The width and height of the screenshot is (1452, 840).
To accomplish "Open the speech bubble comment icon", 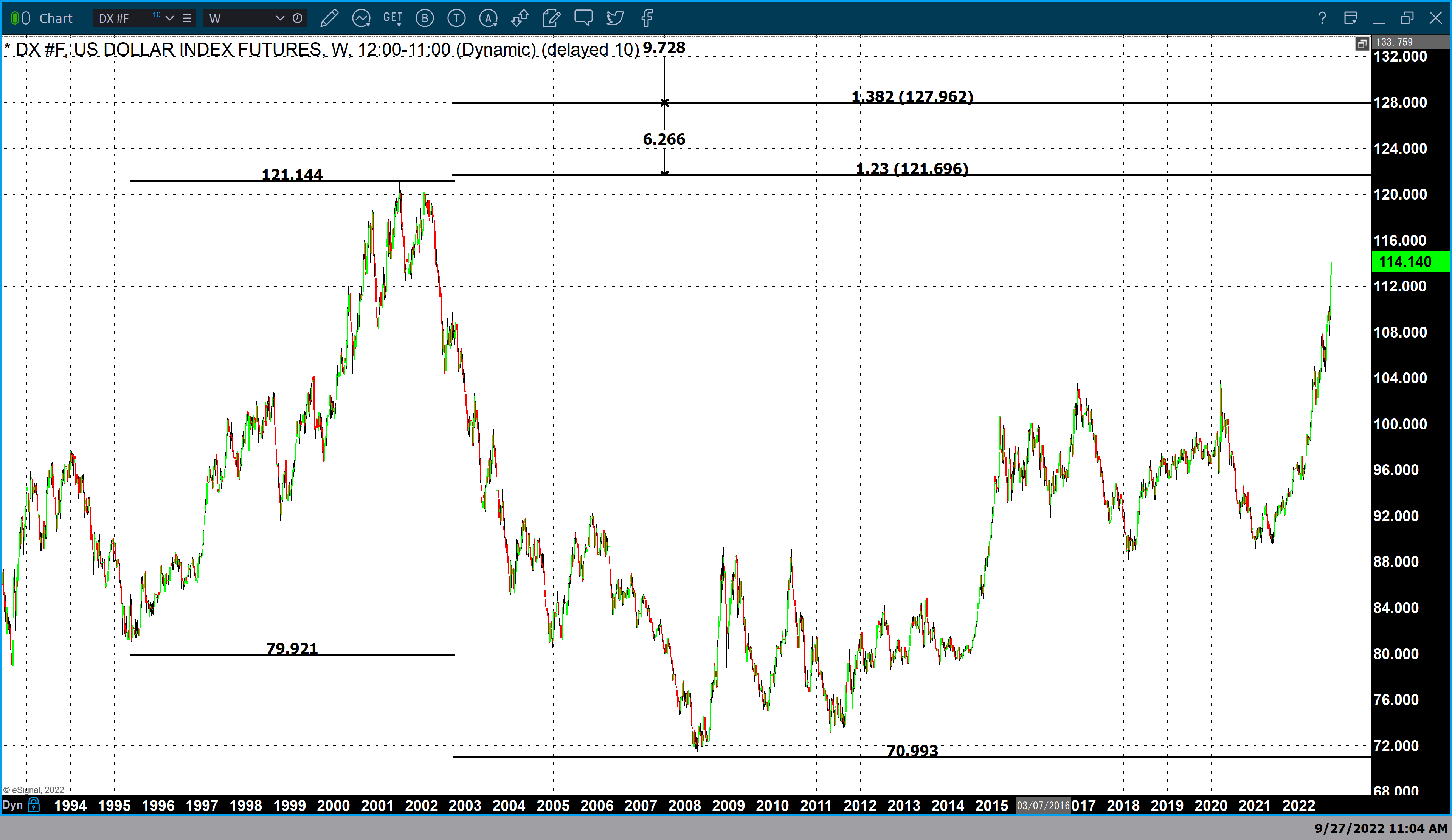I will pos(583,19).
